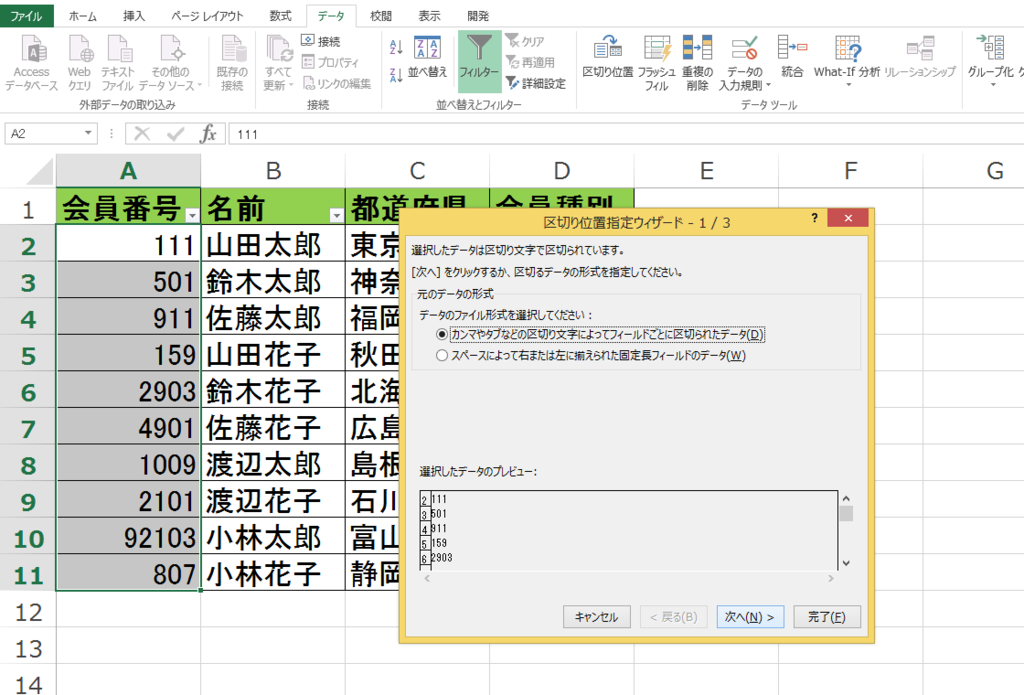Click the wizard help question mark

tap(814, 217)
